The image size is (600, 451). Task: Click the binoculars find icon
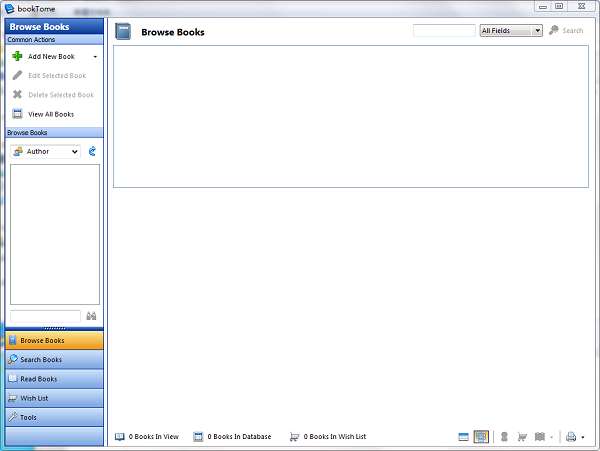click(91, 316)
